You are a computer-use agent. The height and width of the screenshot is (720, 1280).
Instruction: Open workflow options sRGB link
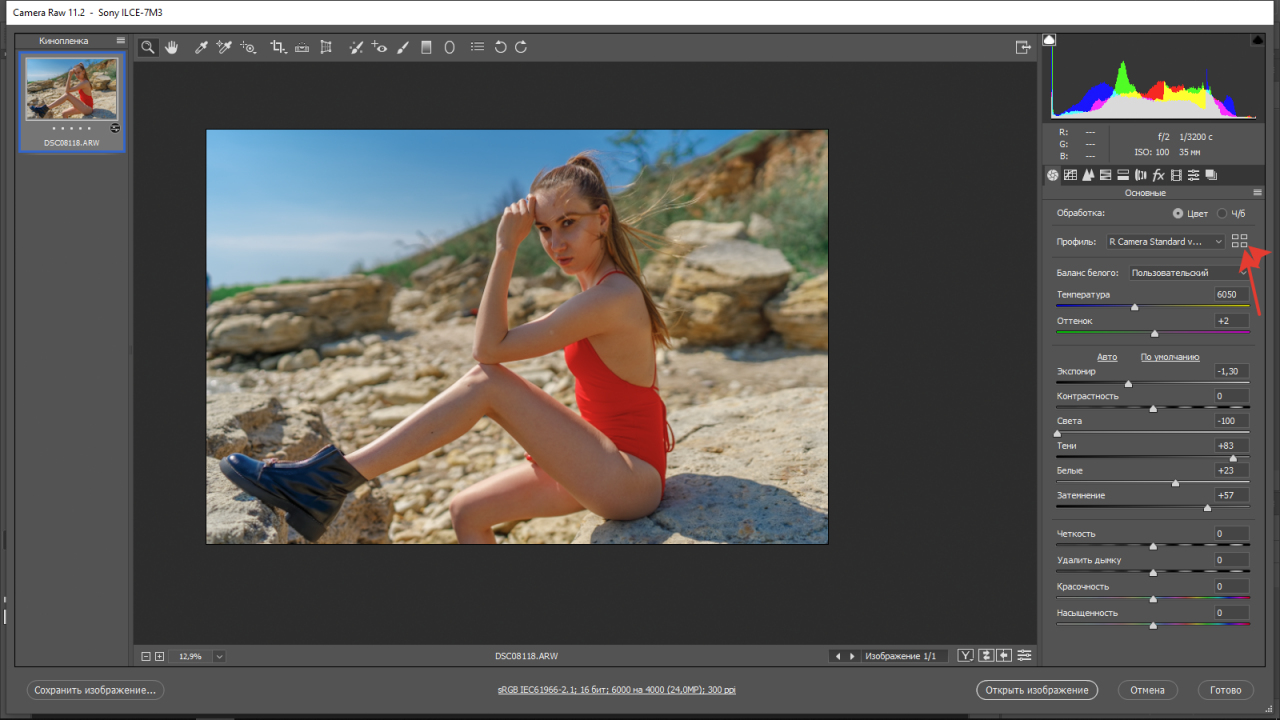click(617, 690)
